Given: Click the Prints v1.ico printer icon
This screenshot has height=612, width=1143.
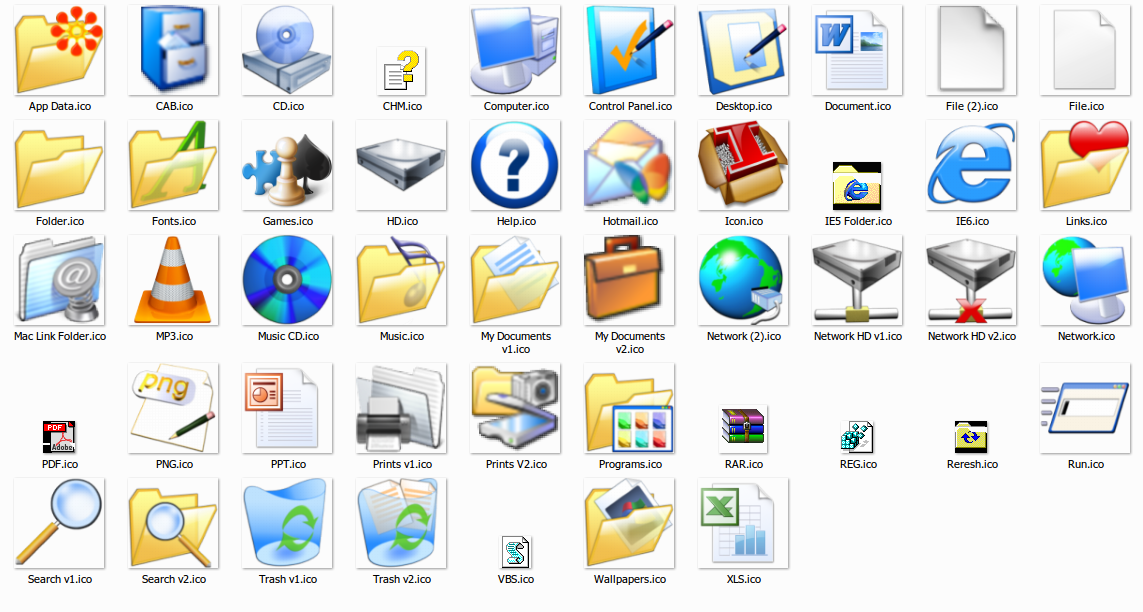Looking at the screenshot, I should (x=402, y=409).
